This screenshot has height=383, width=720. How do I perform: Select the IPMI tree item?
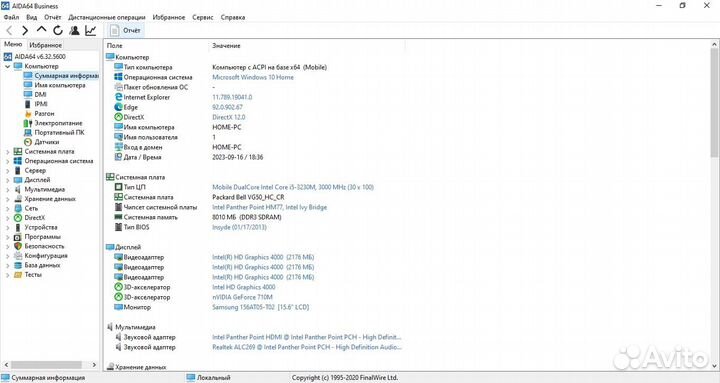point(41,104)
